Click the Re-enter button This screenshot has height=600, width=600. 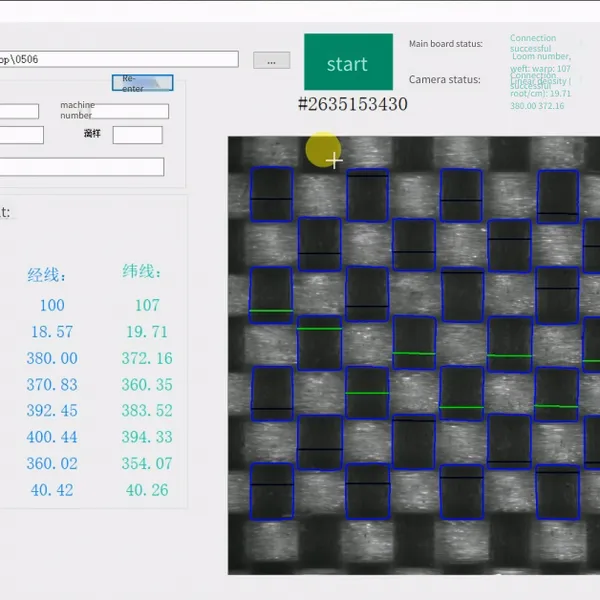(142, 83)
